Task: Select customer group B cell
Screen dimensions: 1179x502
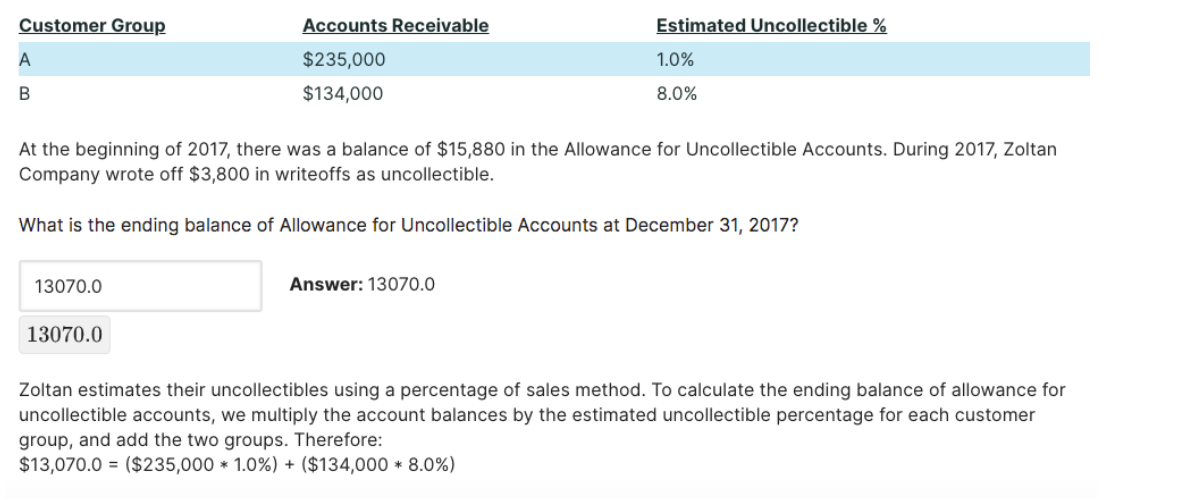Action: 24,95
